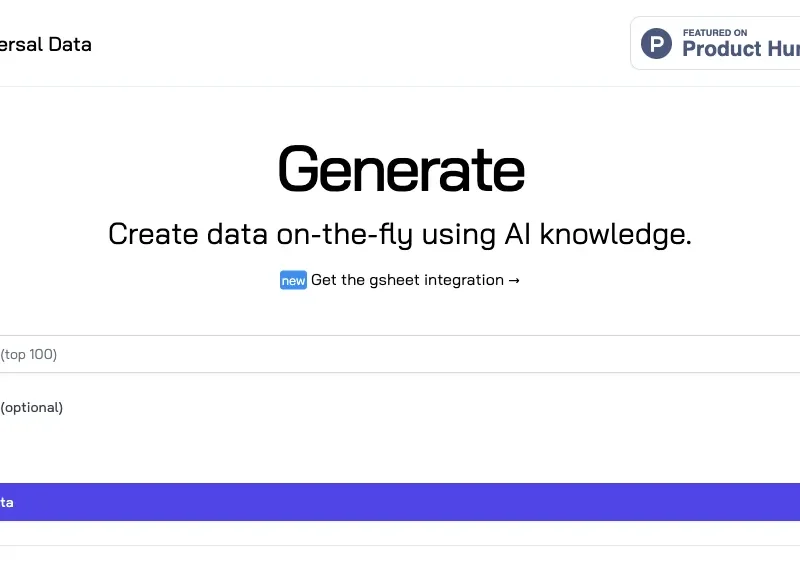
Task: Click the "Product Hunt" wordmark in the badge
Action: coord(740,50)
